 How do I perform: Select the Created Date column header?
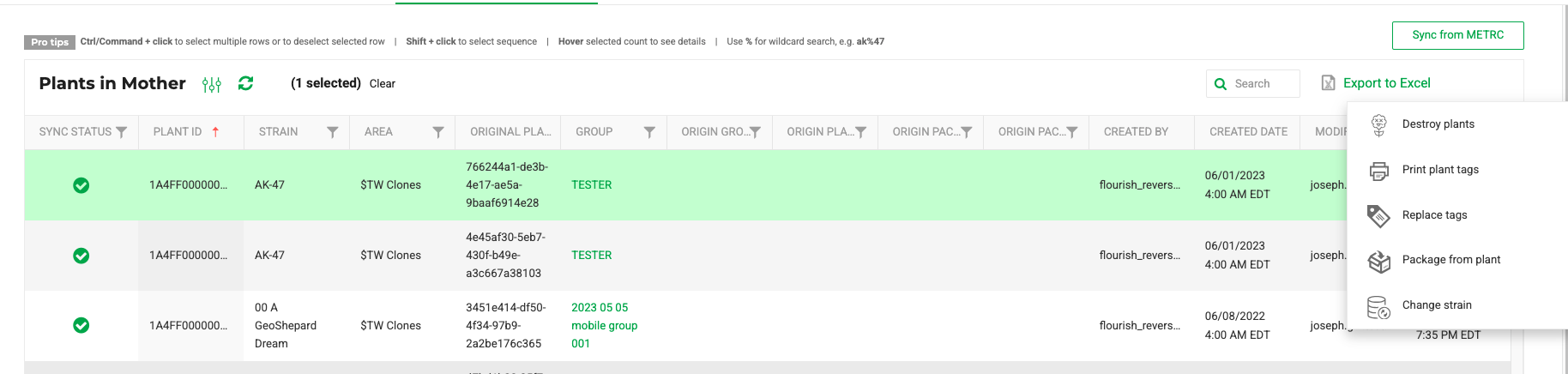pyautogui.click(x=1248, y=132)
